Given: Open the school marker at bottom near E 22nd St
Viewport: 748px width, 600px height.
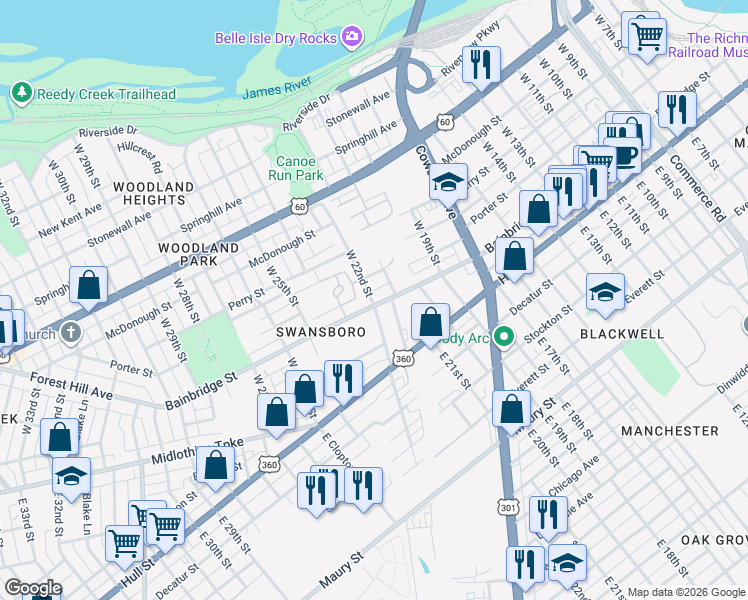Looking at the screenshot, I should tap(567, 566).
